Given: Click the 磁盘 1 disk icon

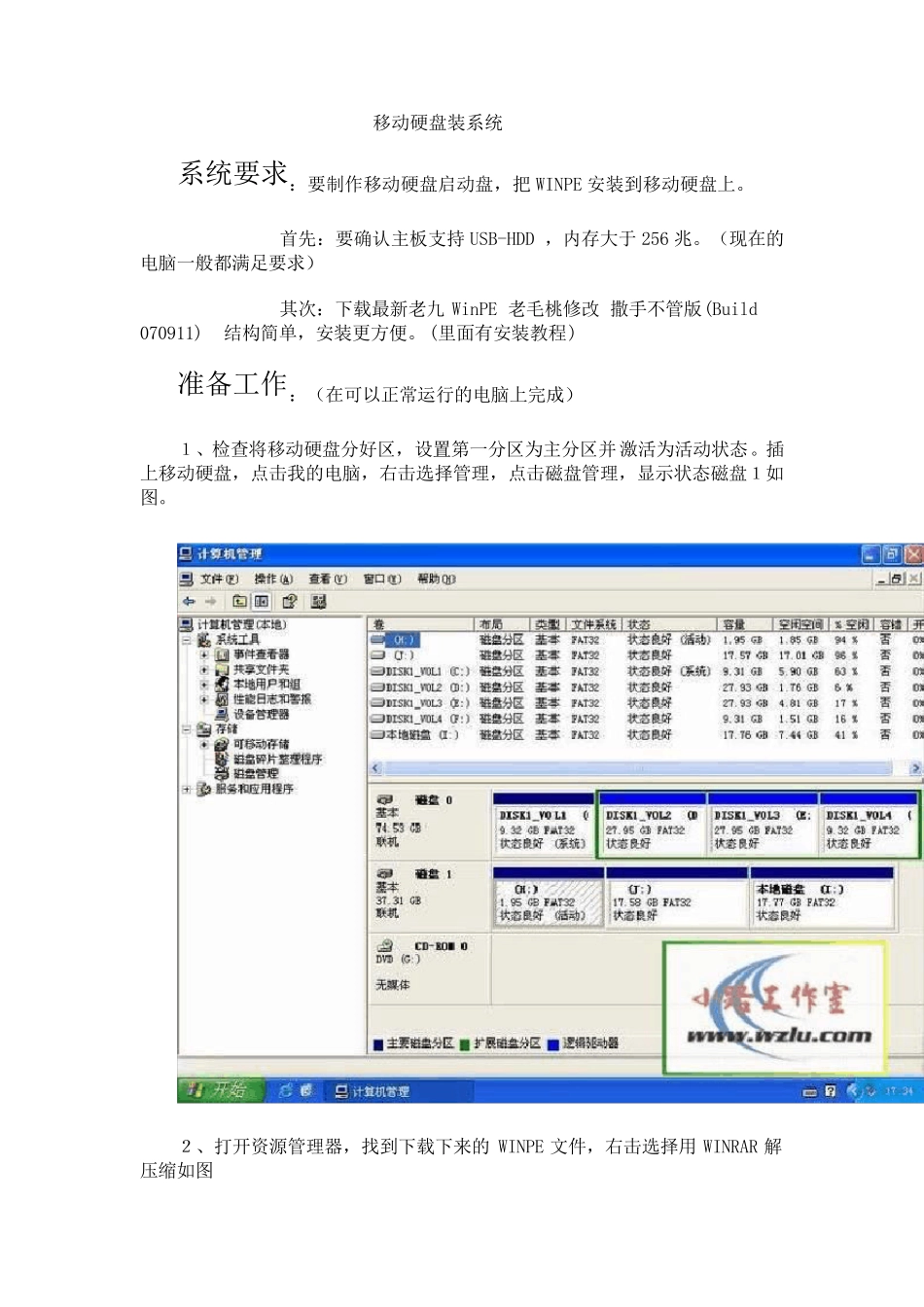Looking at the screenshot, I should pos(384,873).
